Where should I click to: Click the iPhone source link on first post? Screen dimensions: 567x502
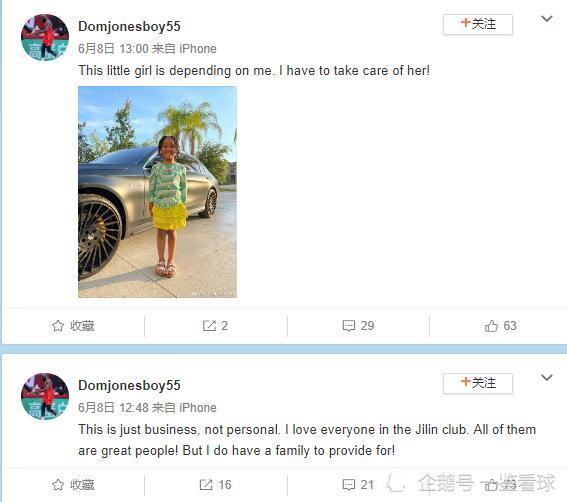198,48
